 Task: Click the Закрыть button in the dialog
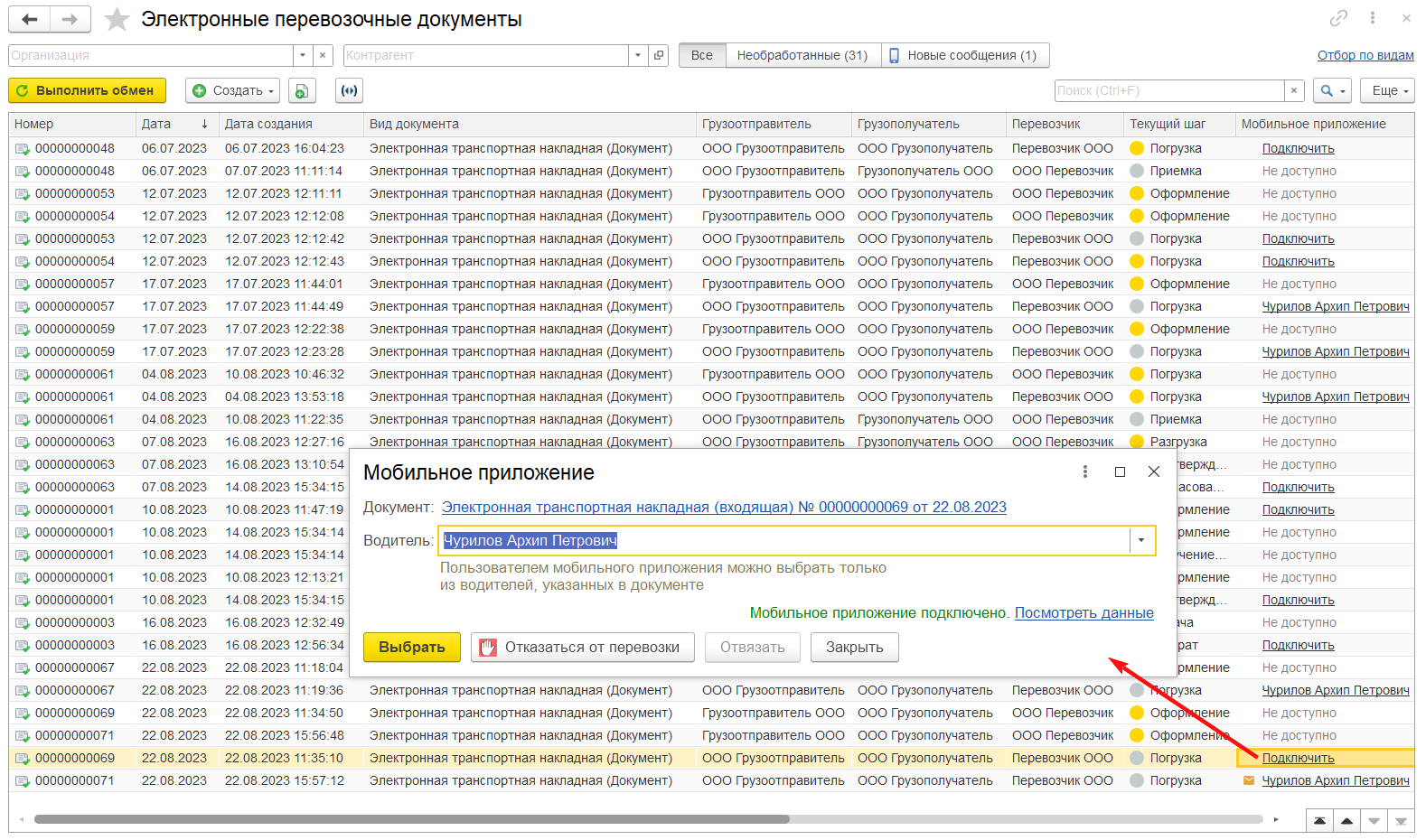point(854,648)
